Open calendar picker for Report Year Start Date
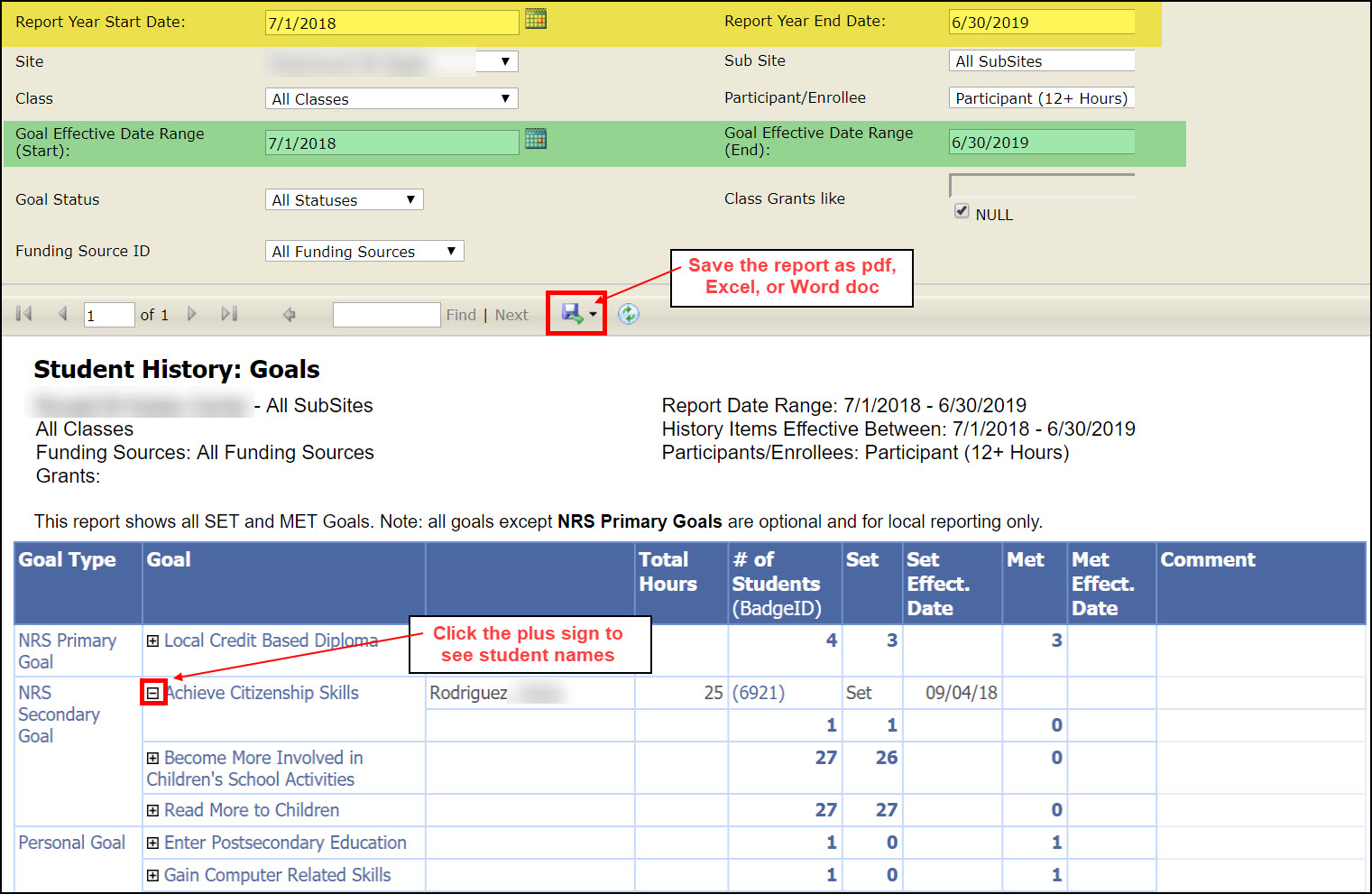The width and height of the screenshot is (1372, 894). 536,19
